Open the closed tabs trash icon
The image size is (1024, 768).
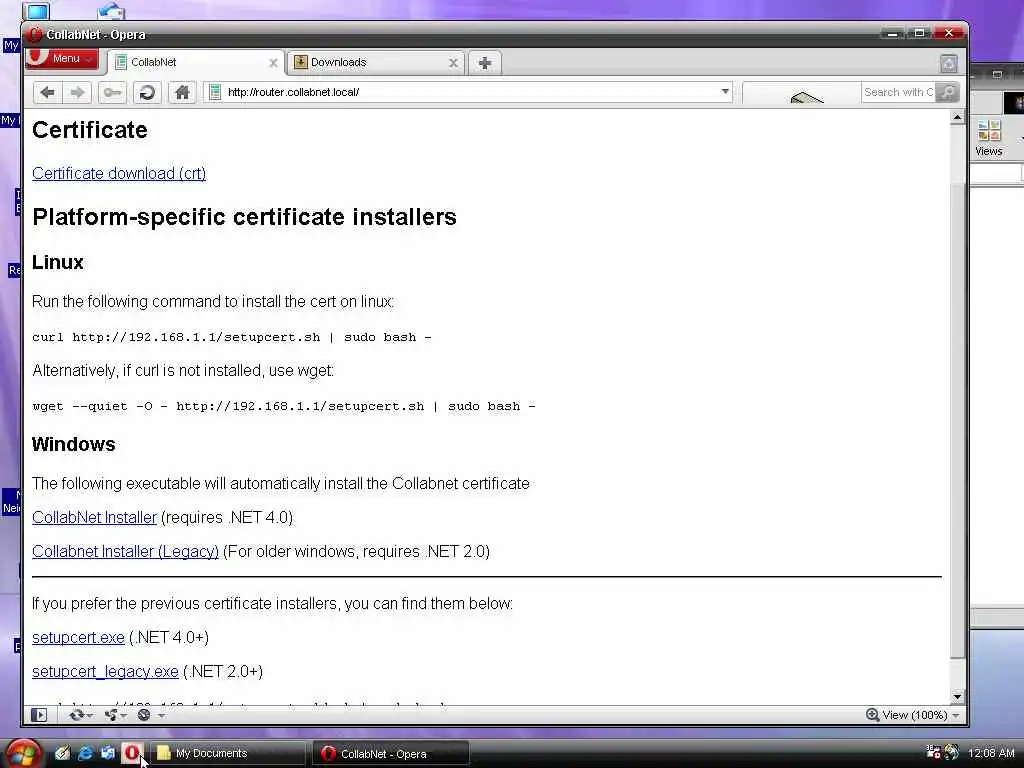tap(949, 63)
